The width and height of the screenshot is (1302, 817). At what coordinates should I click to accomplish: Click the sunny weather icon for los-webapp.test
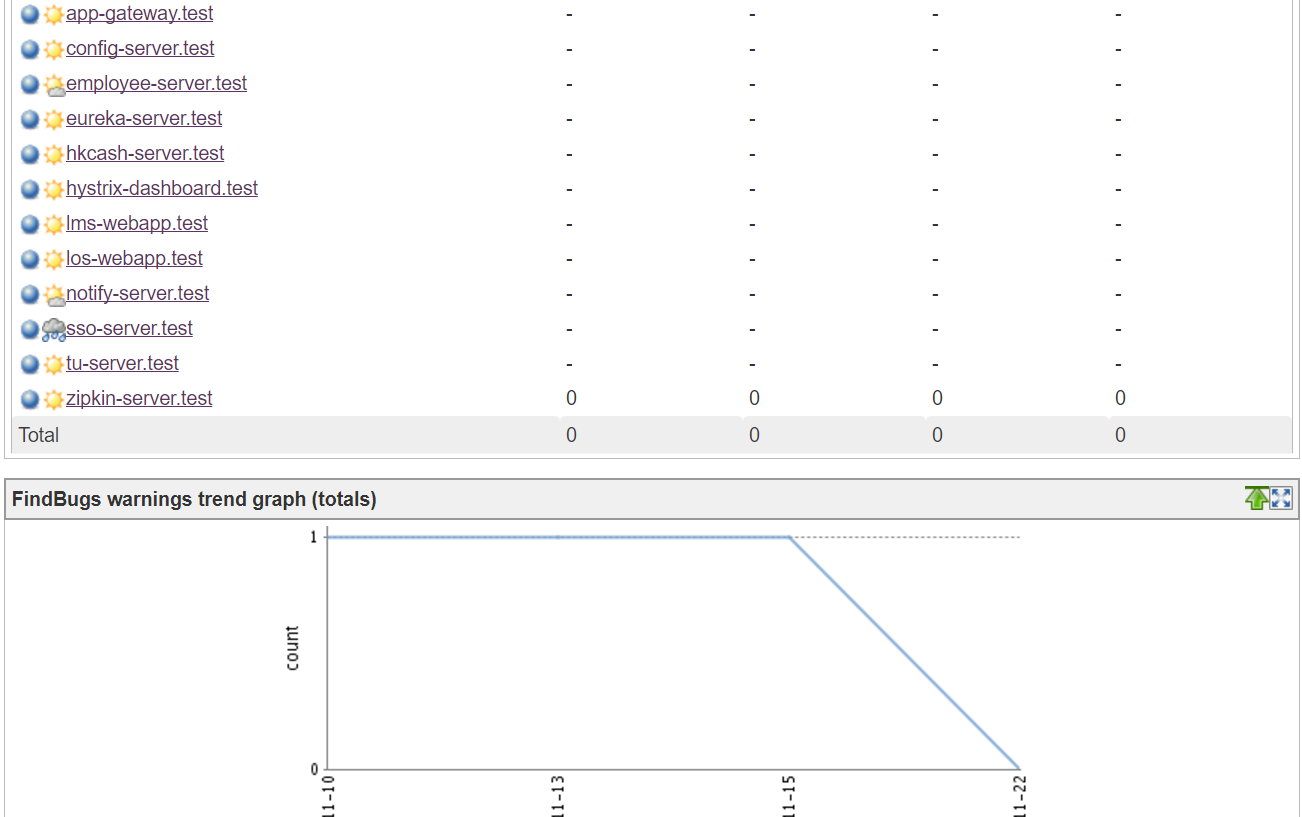tap(54, 260)
